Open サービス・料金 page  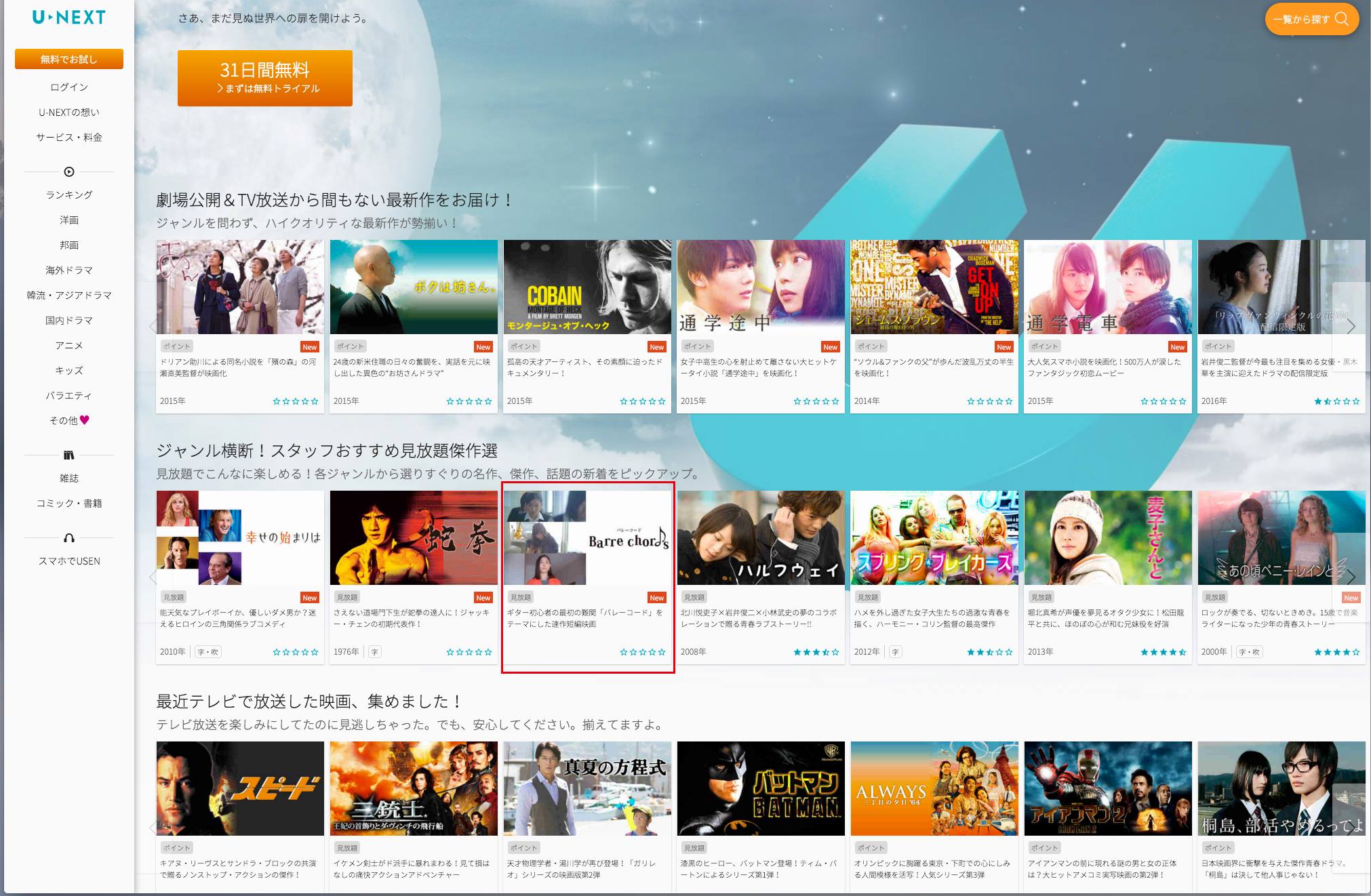click(69, 138)
